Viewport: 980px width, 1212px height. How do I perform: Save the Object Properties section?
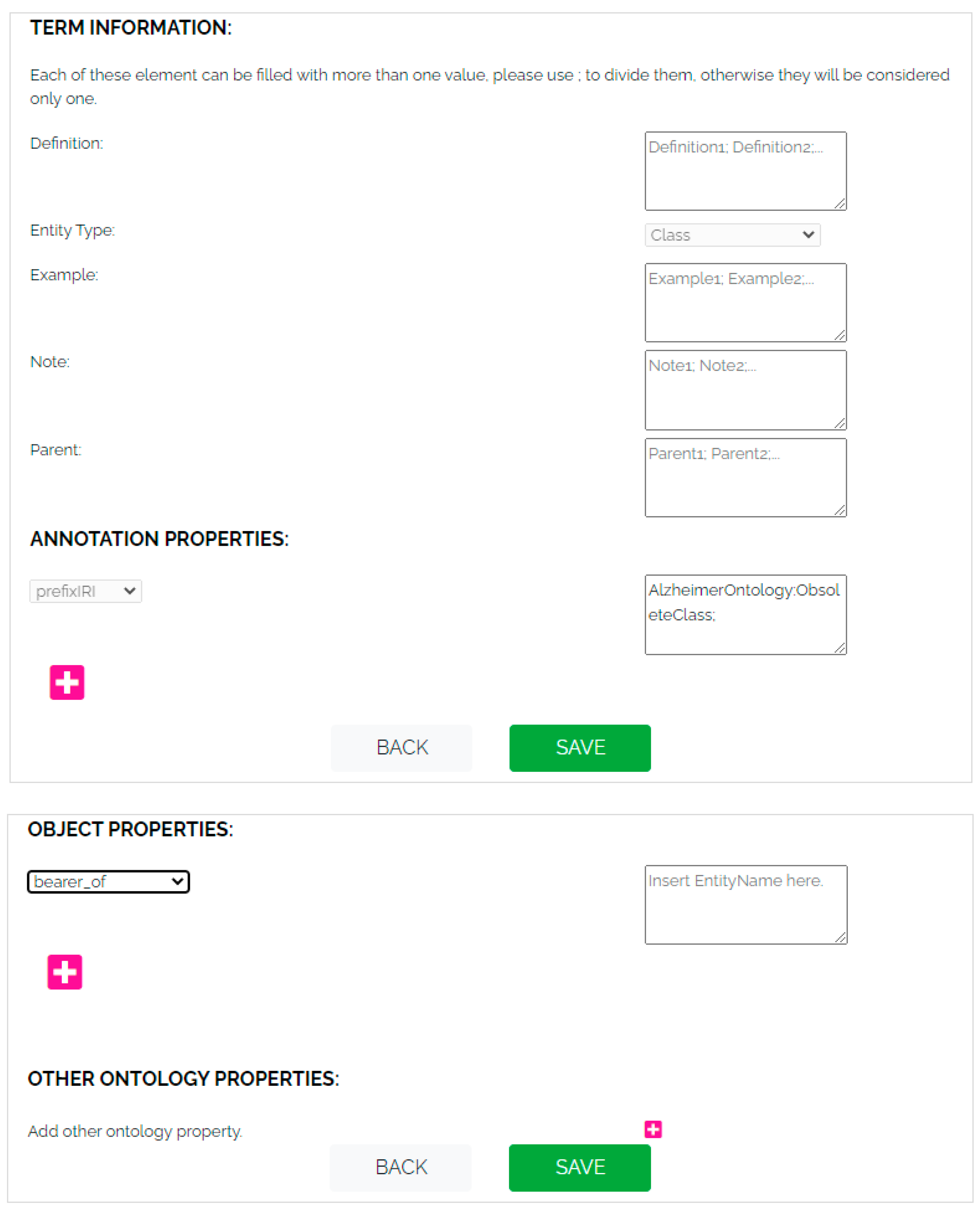click(x=580, y=1167)
